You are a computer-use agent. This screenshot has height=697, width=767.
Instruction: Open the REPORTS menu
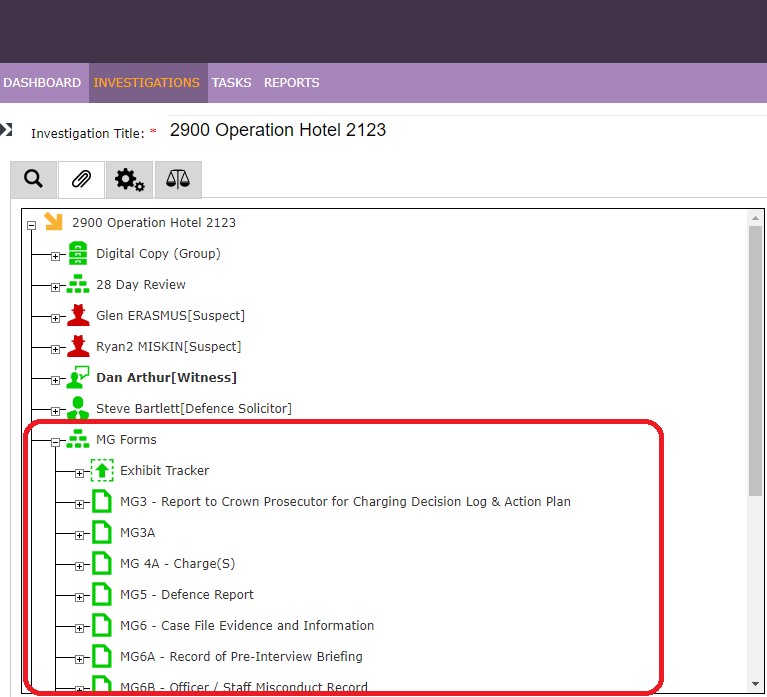coord(292,83)
